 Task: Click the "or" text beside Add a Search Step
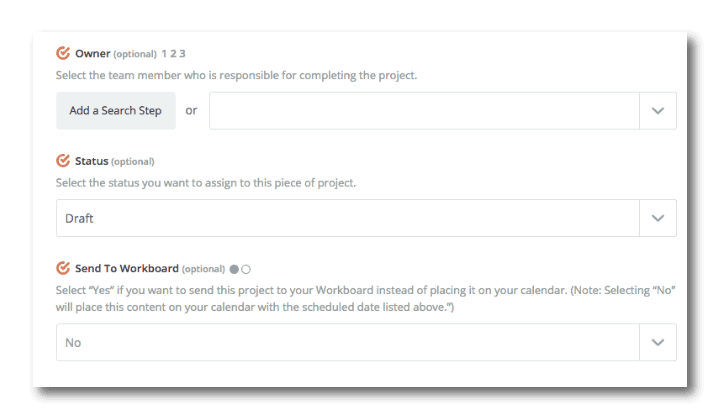click(x=192, y=111)
